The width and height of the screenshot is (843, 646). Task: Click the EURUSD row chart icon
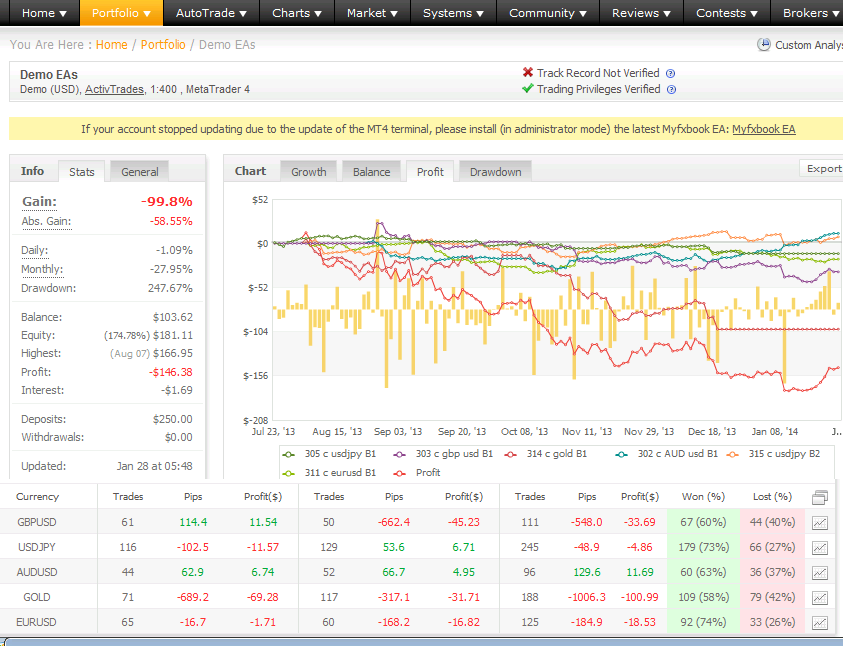pyautogui.click(x=820, y=623)
